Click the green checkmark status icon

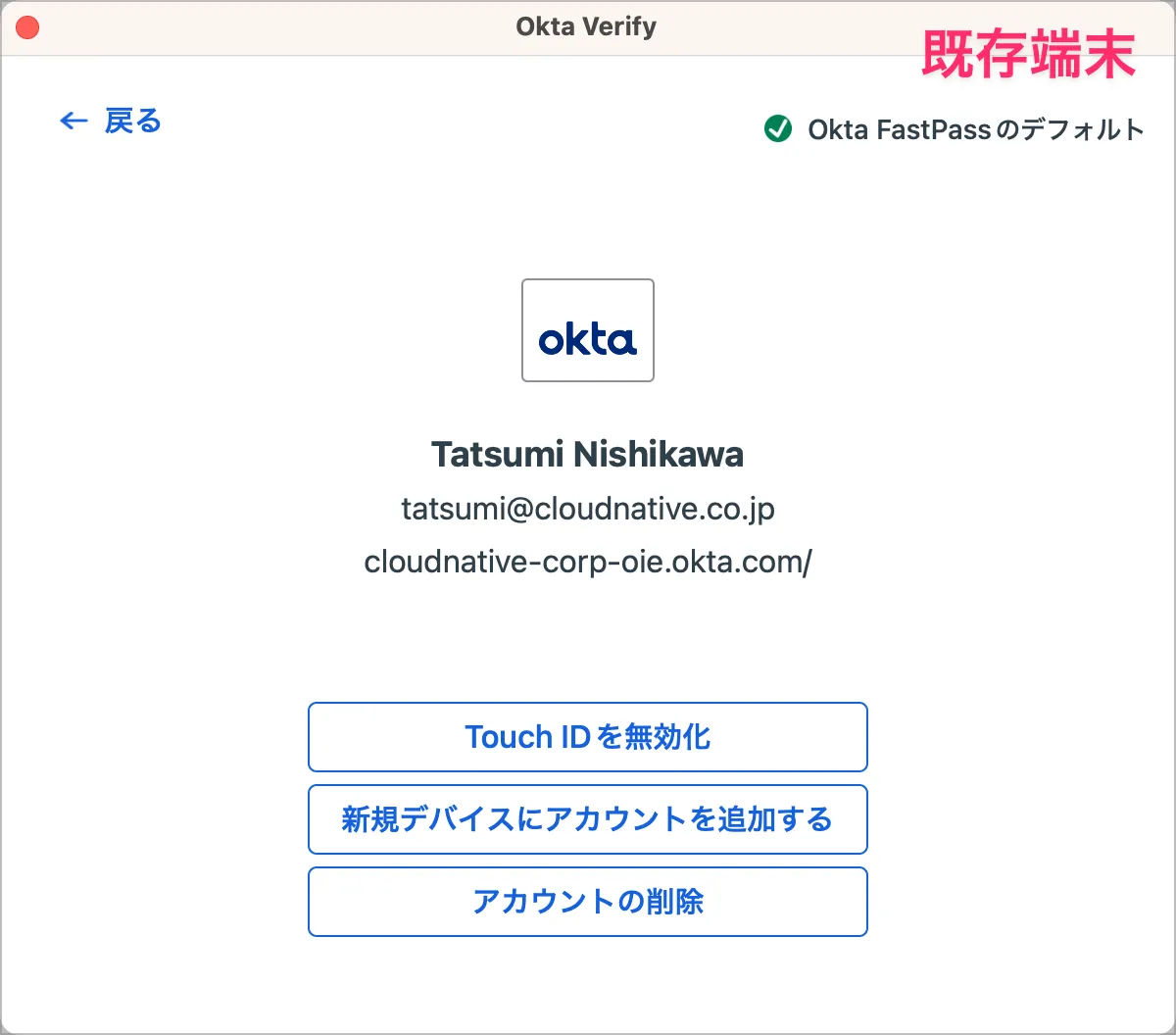[x=778, y=128]
